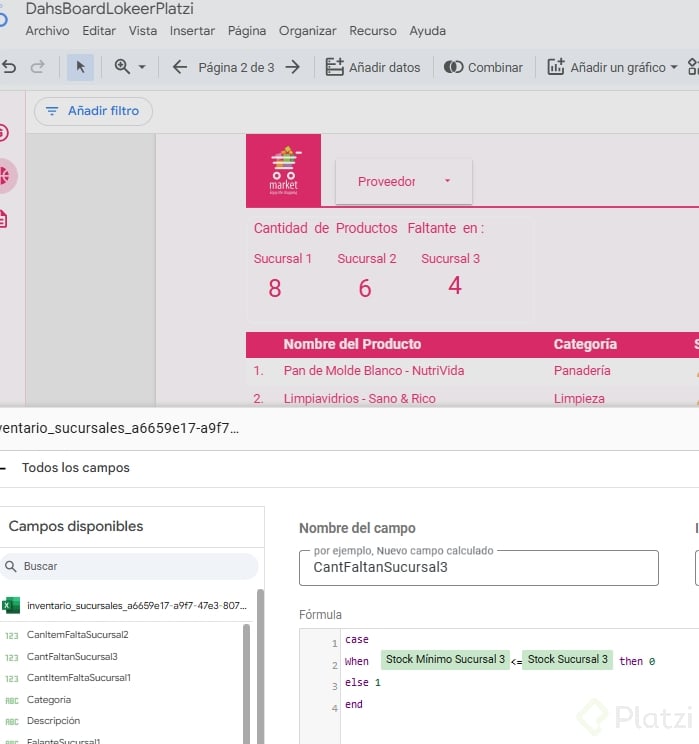The width and height of the screenshot is (699, 744).
Task: Open the Archivo menu
Action: (x=47, y=31)
